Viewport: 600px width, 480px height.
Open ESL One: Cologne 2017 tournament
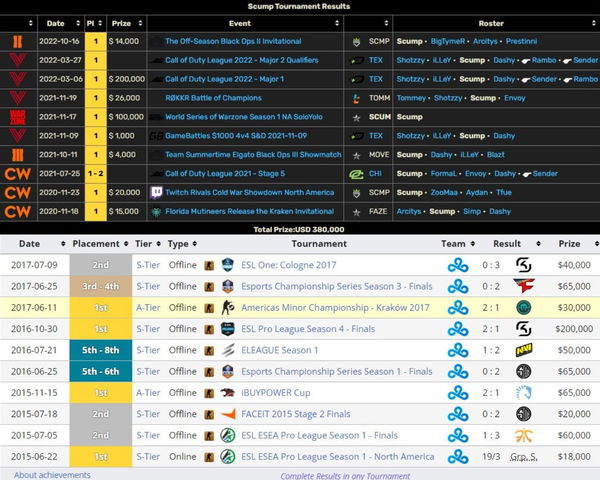289,265
